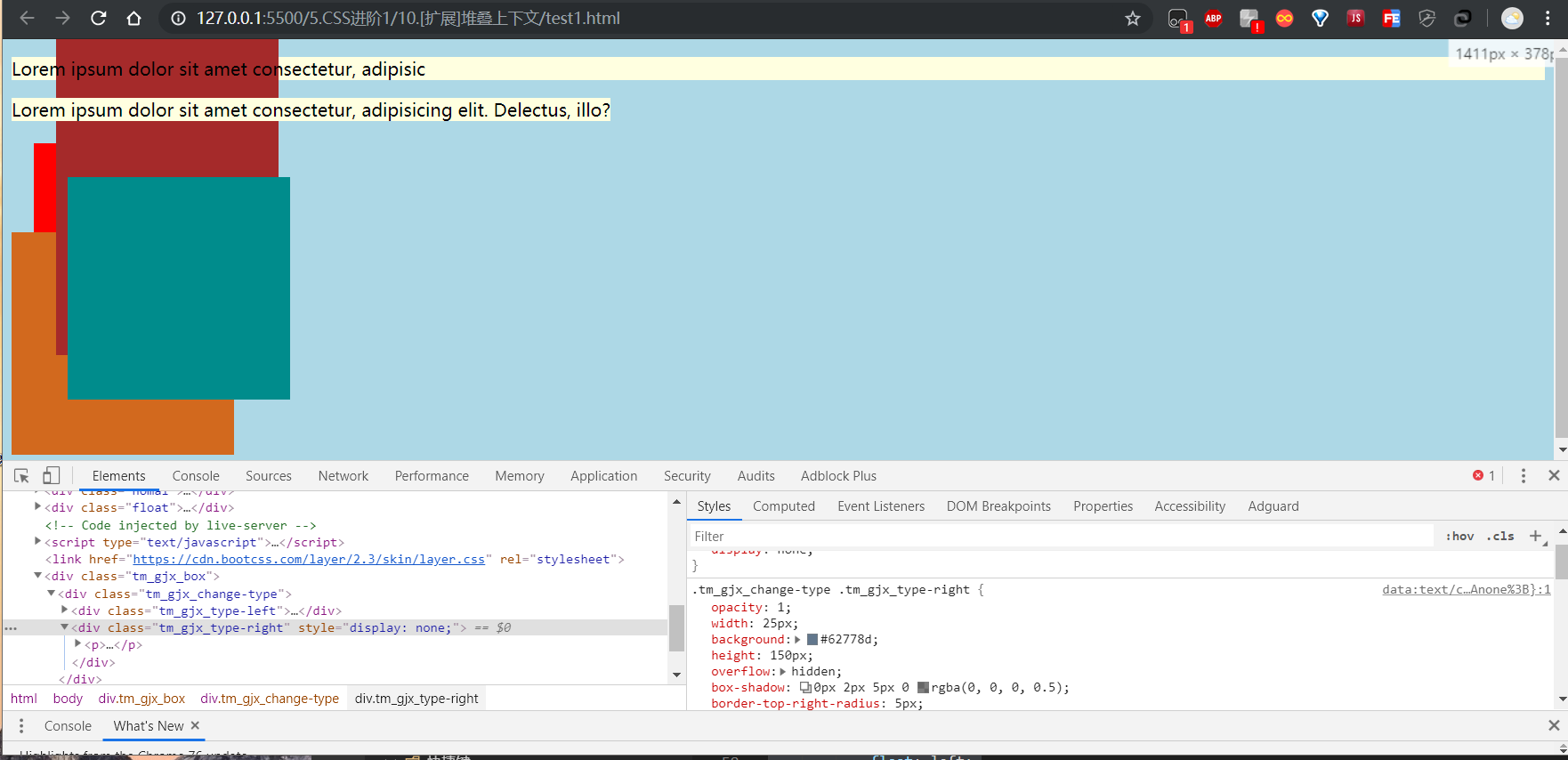Switch to the Console tab in DevTools
The width and height of the screenshot is (1568, 760).
[196, 476]
